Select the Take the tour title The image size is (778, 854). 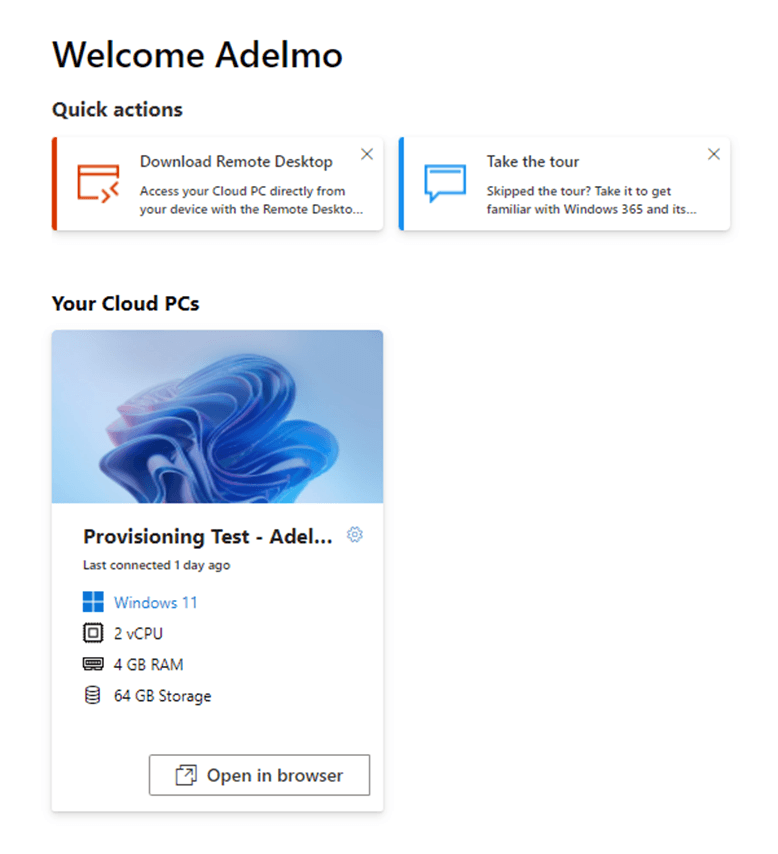tap(533, 162)
